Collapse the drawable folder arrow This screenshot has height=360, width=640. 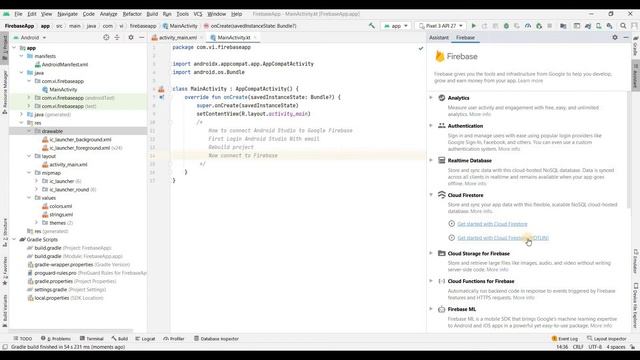click(29, 131)
